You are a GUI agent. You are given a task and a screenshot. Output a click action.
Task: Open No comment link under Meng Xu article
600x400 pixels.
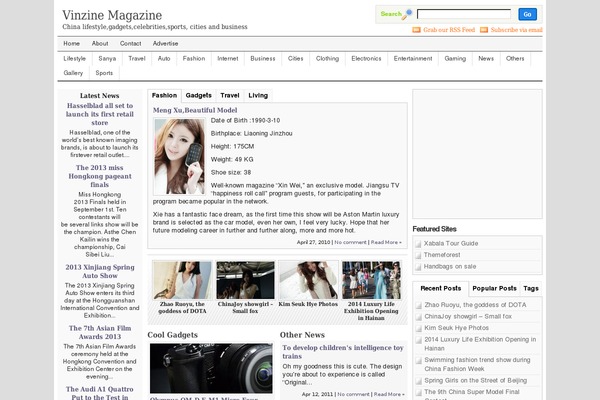tap(350, 243)
